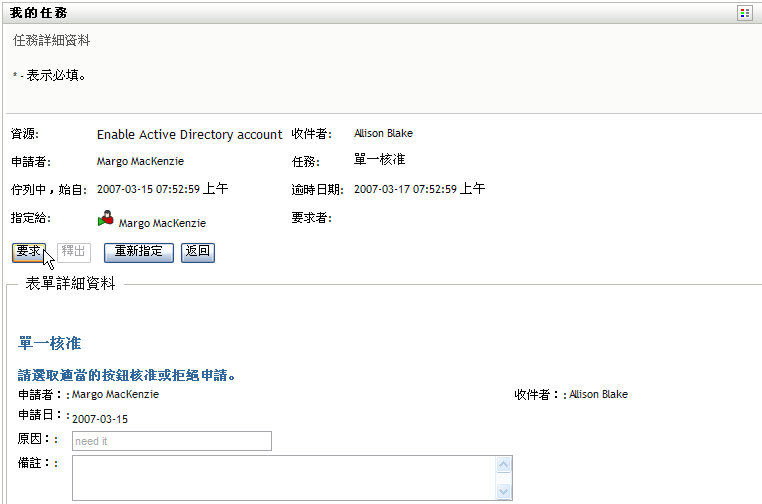The width and height of the screenshot is (762, 504).
Task: Open Margo MacKenzie link in 申請者 row
Action: [140, 161]
